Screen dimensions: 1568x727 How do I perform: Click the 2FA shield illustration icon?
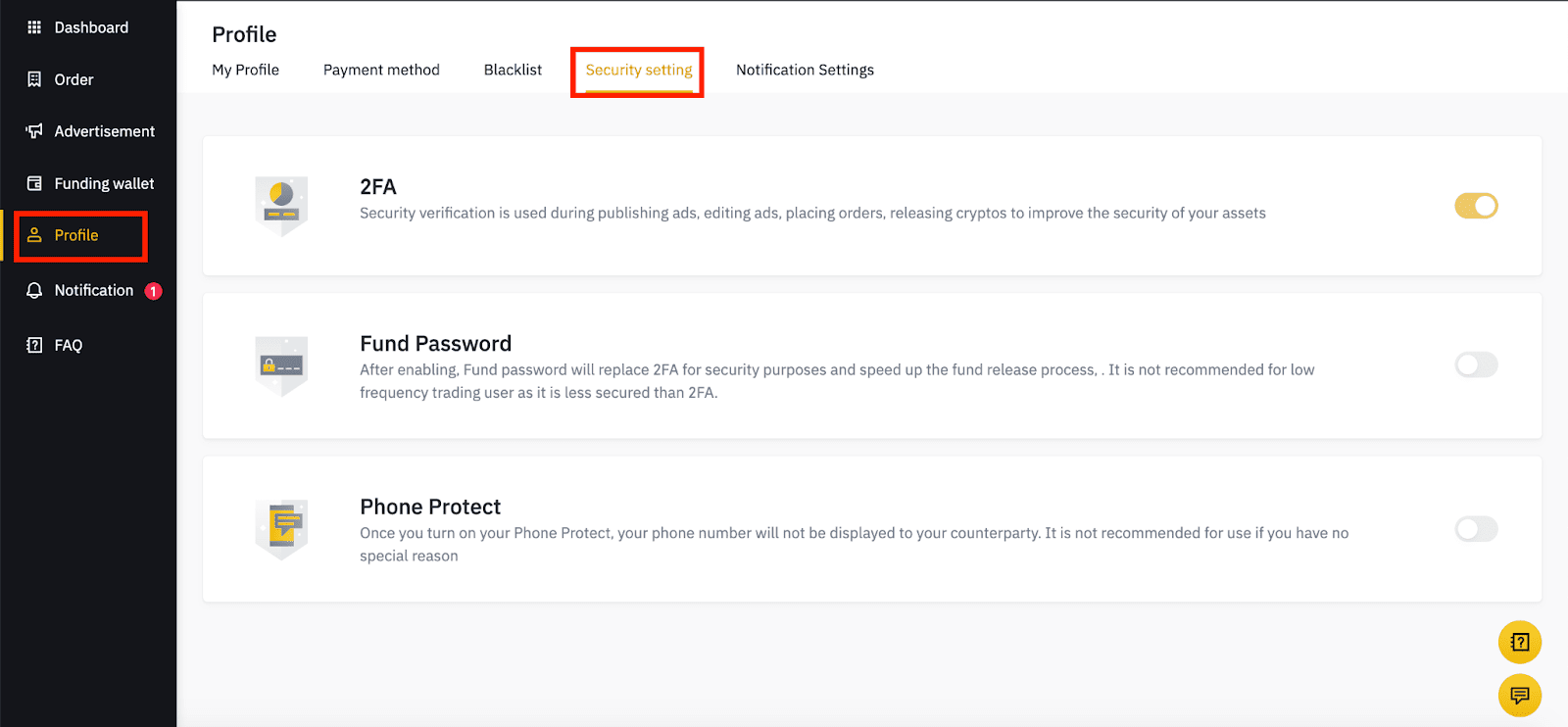[281, 206]
